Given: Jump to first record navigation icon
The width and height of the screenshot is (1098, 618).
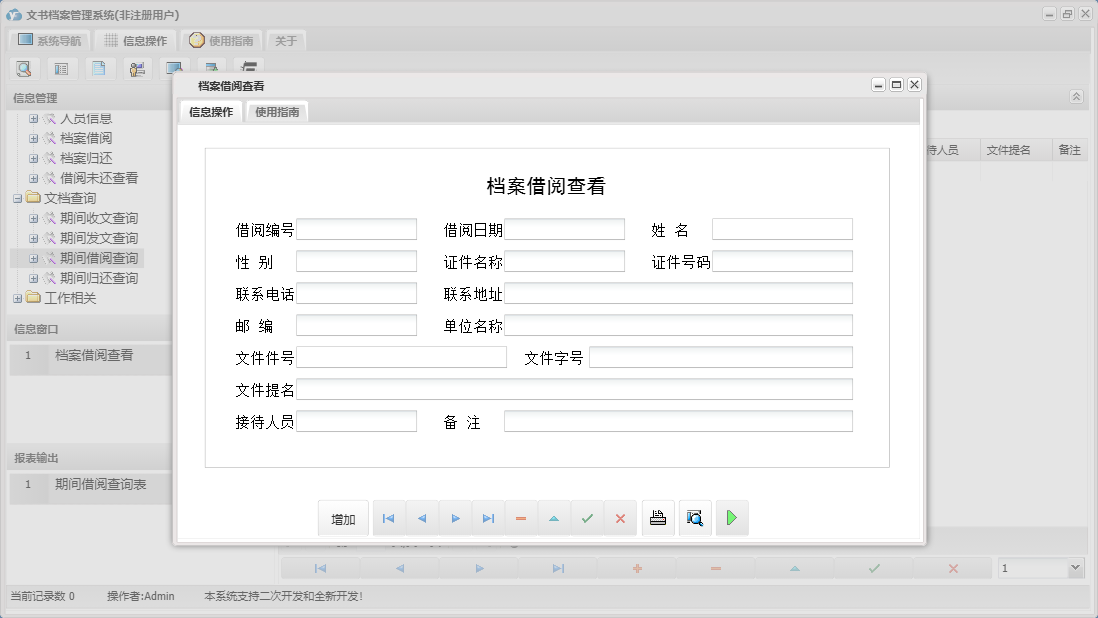Looking at the screenshot, I should point(388,517).
